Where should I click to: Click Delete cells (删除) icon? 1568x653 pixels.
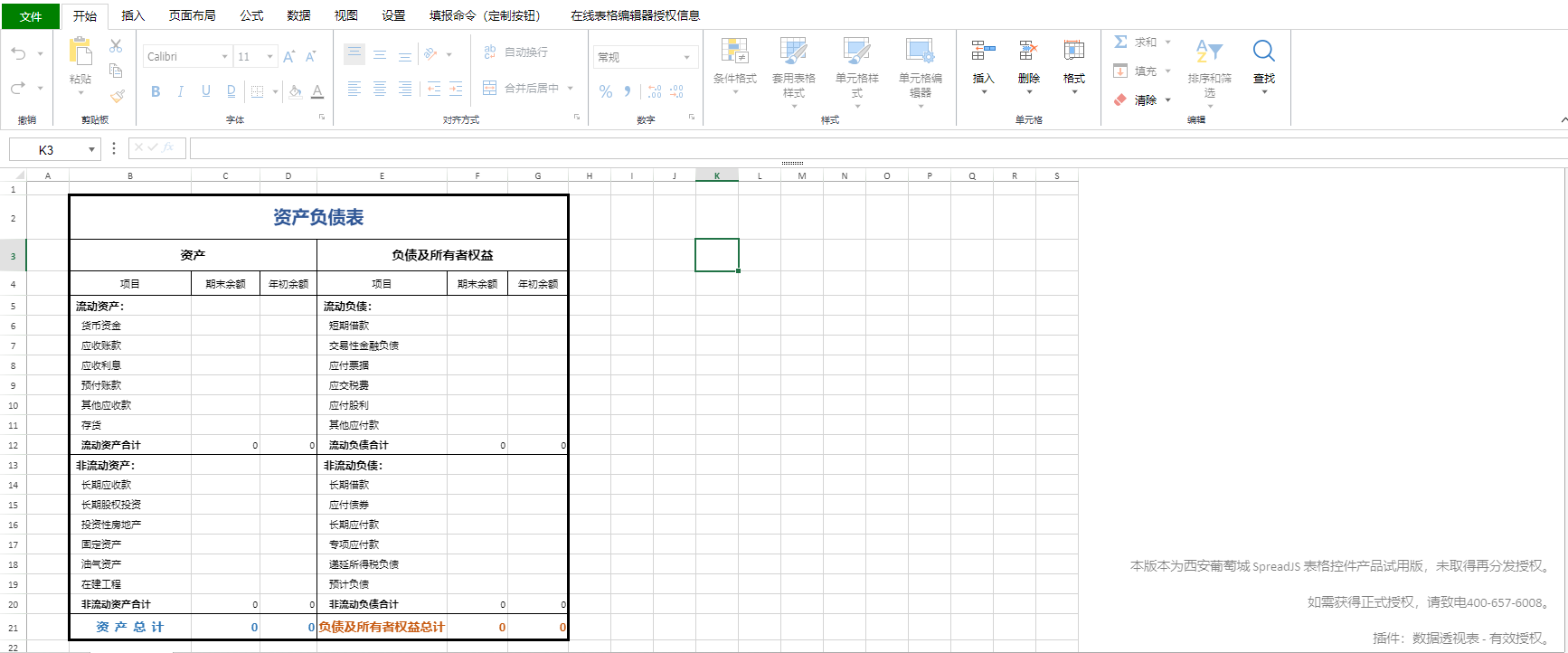coord(1028,51)
